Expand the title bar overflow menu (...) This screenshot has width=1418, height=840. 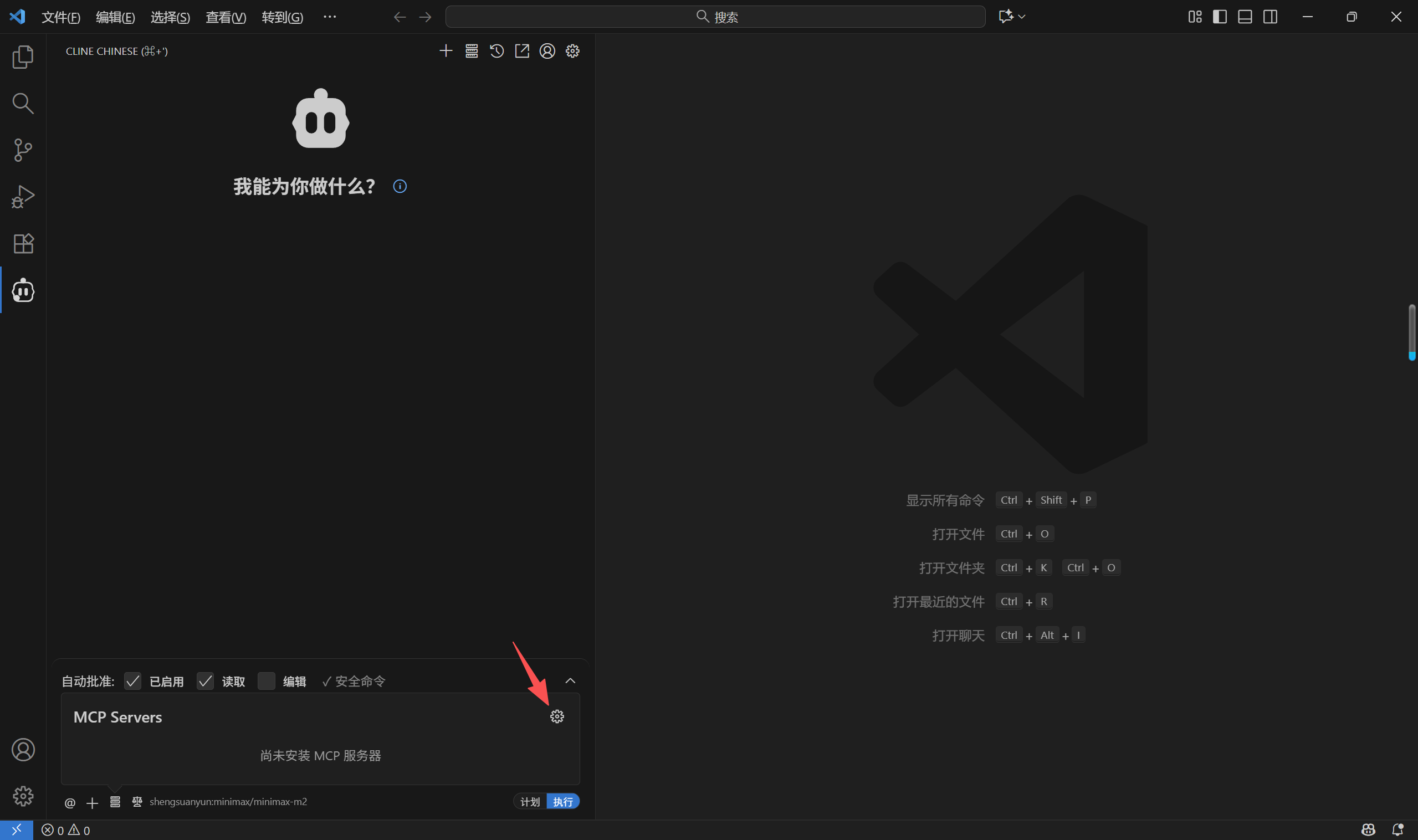(330, 17)
